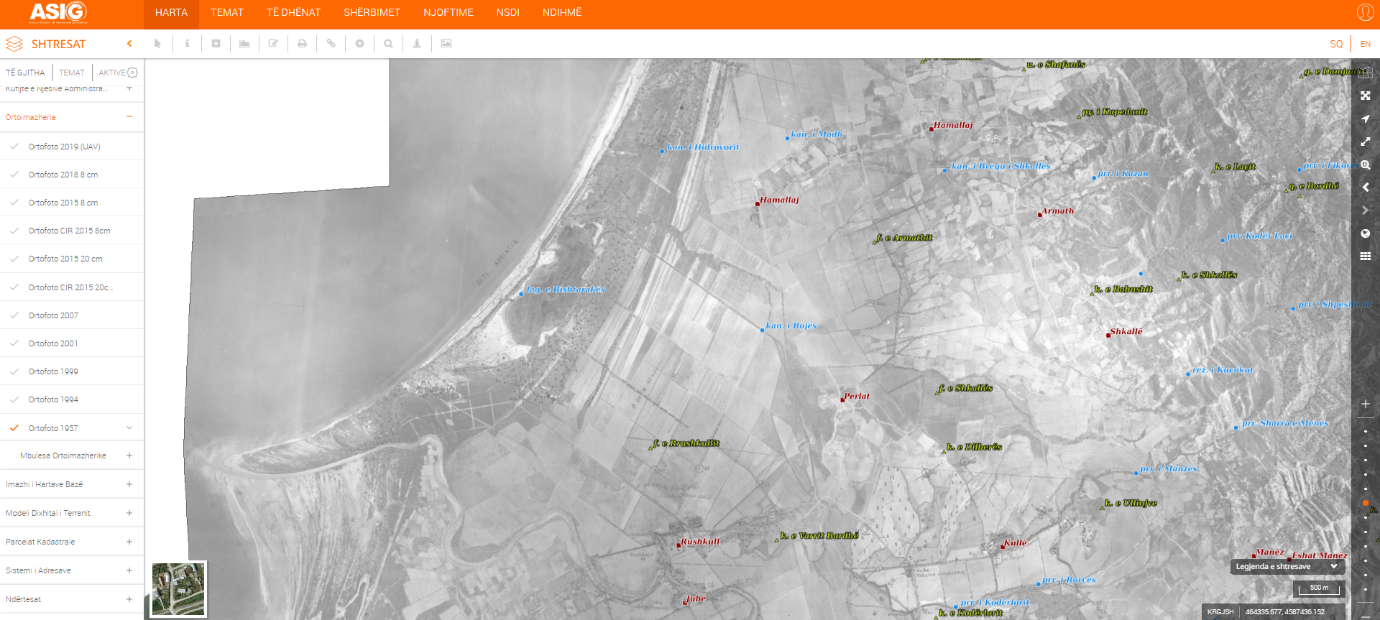The image size is (1380, 620).
Task: Expand Modeli Dixhital i Terrenit group
Action: (129, 512)
